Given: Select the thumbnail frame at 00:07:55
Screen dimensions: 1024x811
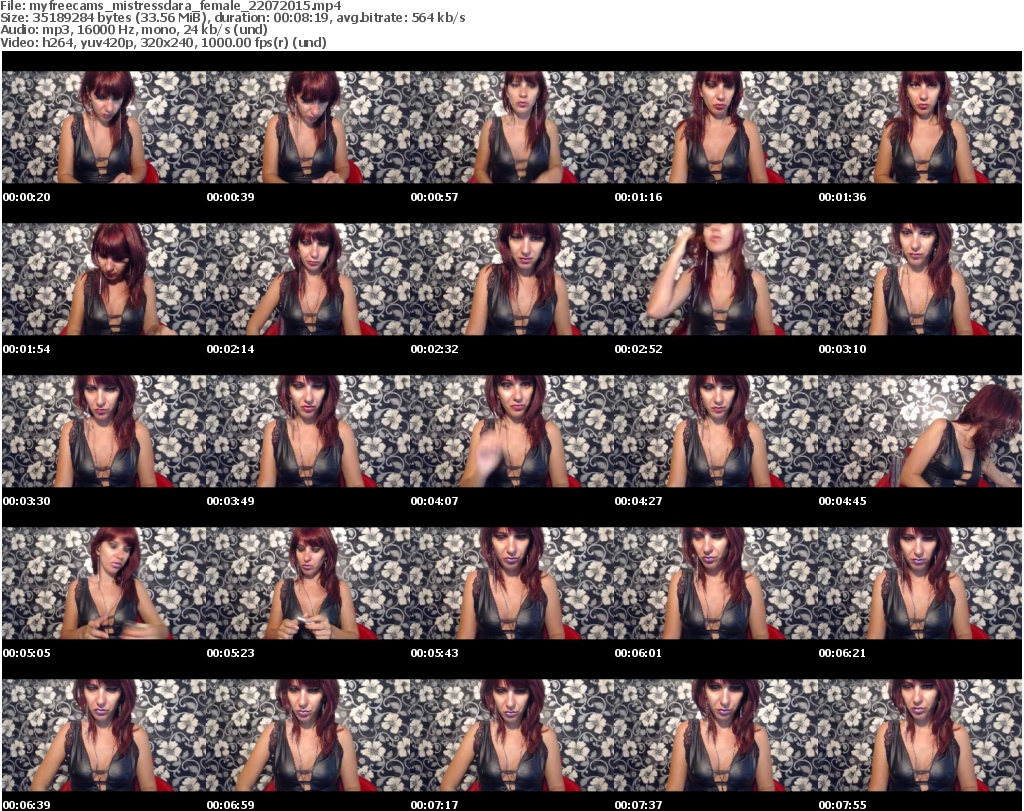Looking at the screenshot, I should (920, 735).
